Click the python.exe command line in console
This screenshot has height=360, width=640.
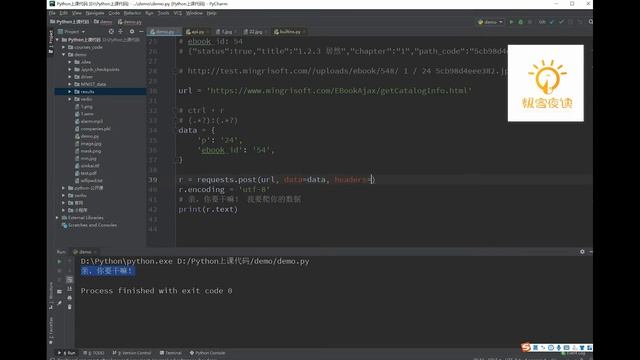(195, 261)
